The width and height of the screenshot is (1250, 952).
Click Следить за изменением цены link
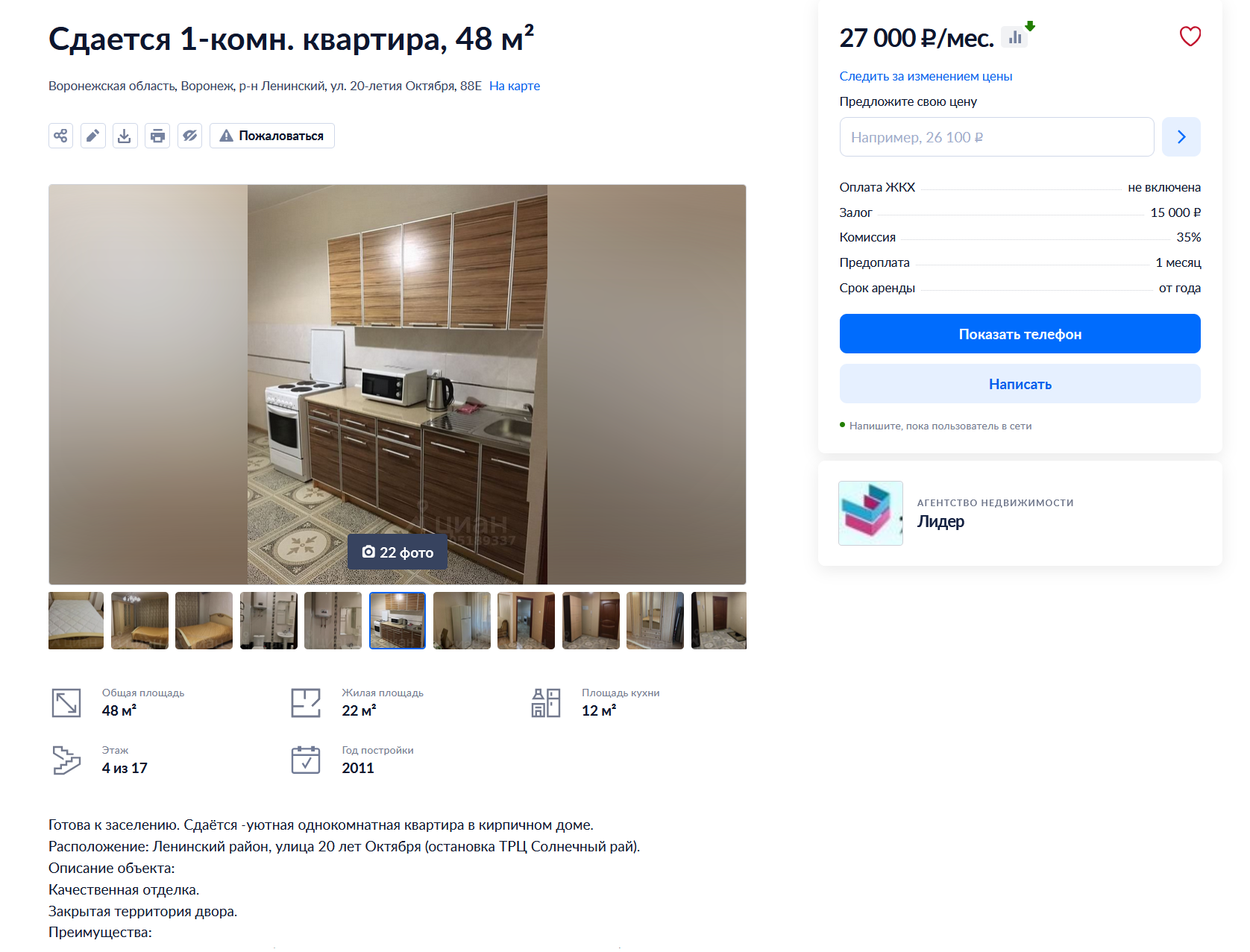pyautogui.click(x=926, y=76)
